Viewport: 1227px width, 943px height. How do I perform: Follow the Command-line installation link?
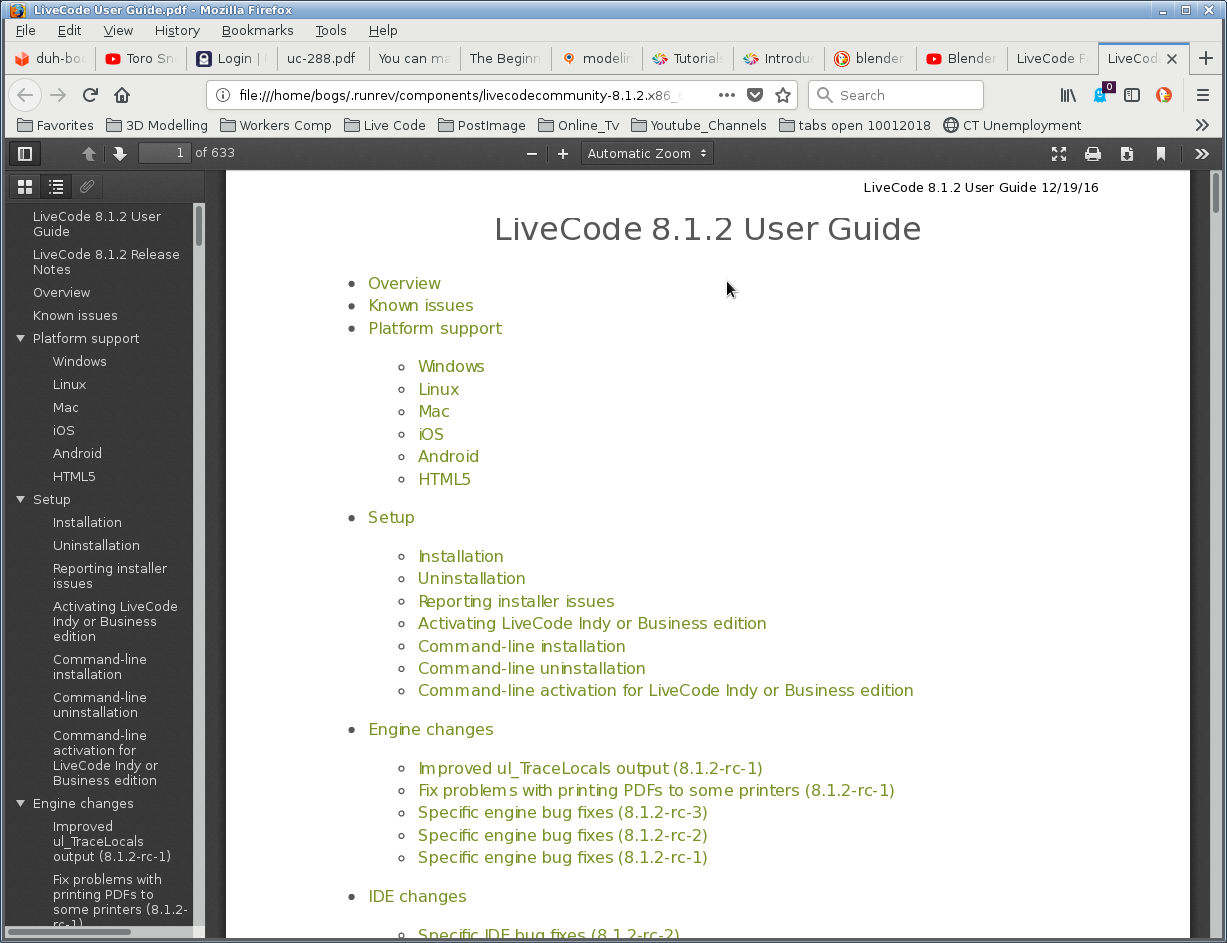pyautogui.click(x=521, y=646)
